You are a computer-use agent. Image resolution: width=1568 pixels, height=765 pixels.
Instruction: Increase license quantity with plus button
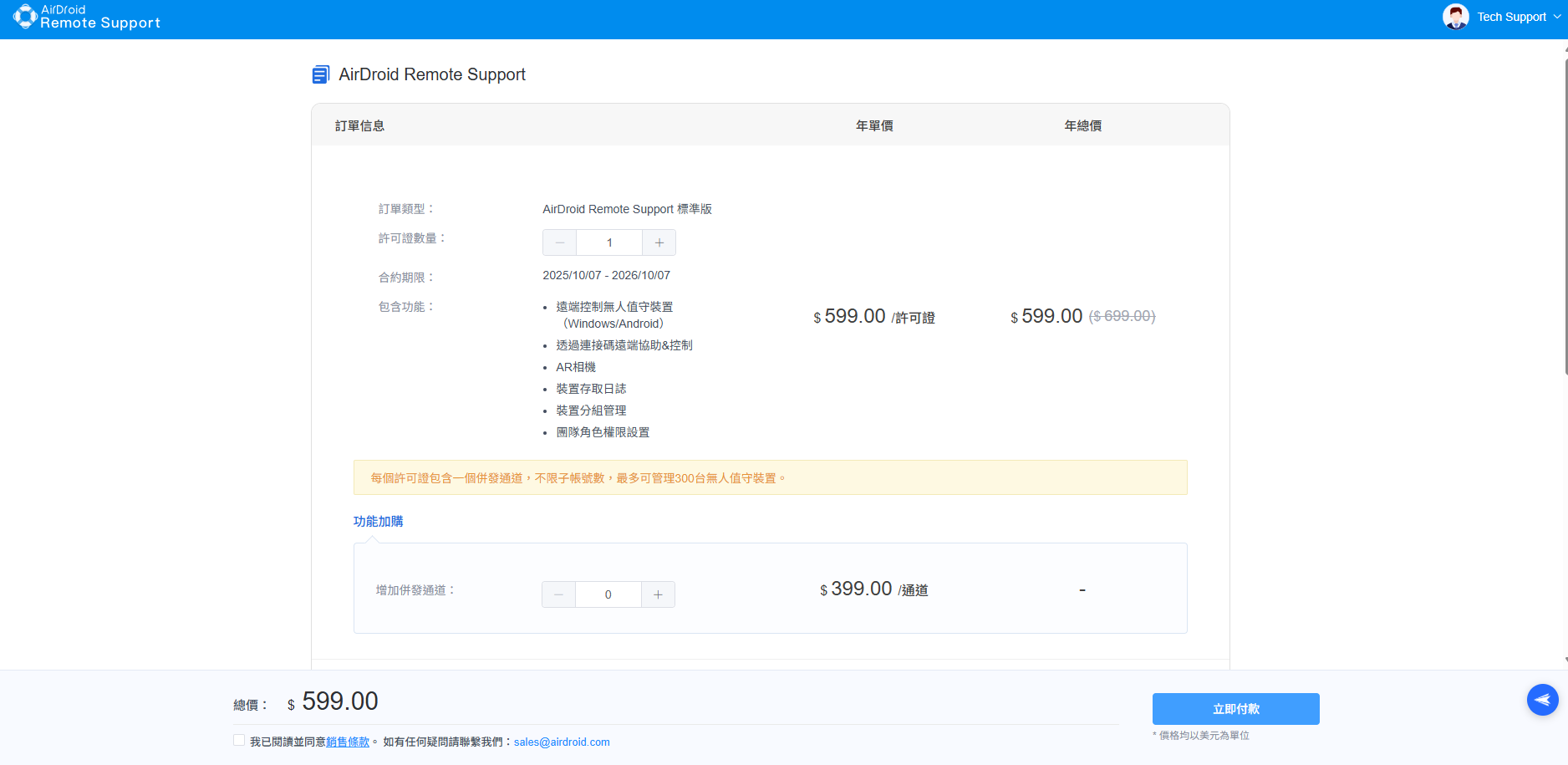659,242
